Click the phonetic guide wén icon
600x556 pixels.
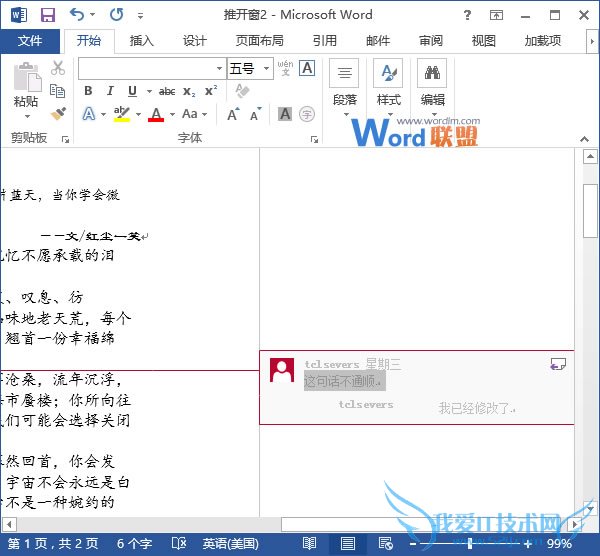coord(285,68)
